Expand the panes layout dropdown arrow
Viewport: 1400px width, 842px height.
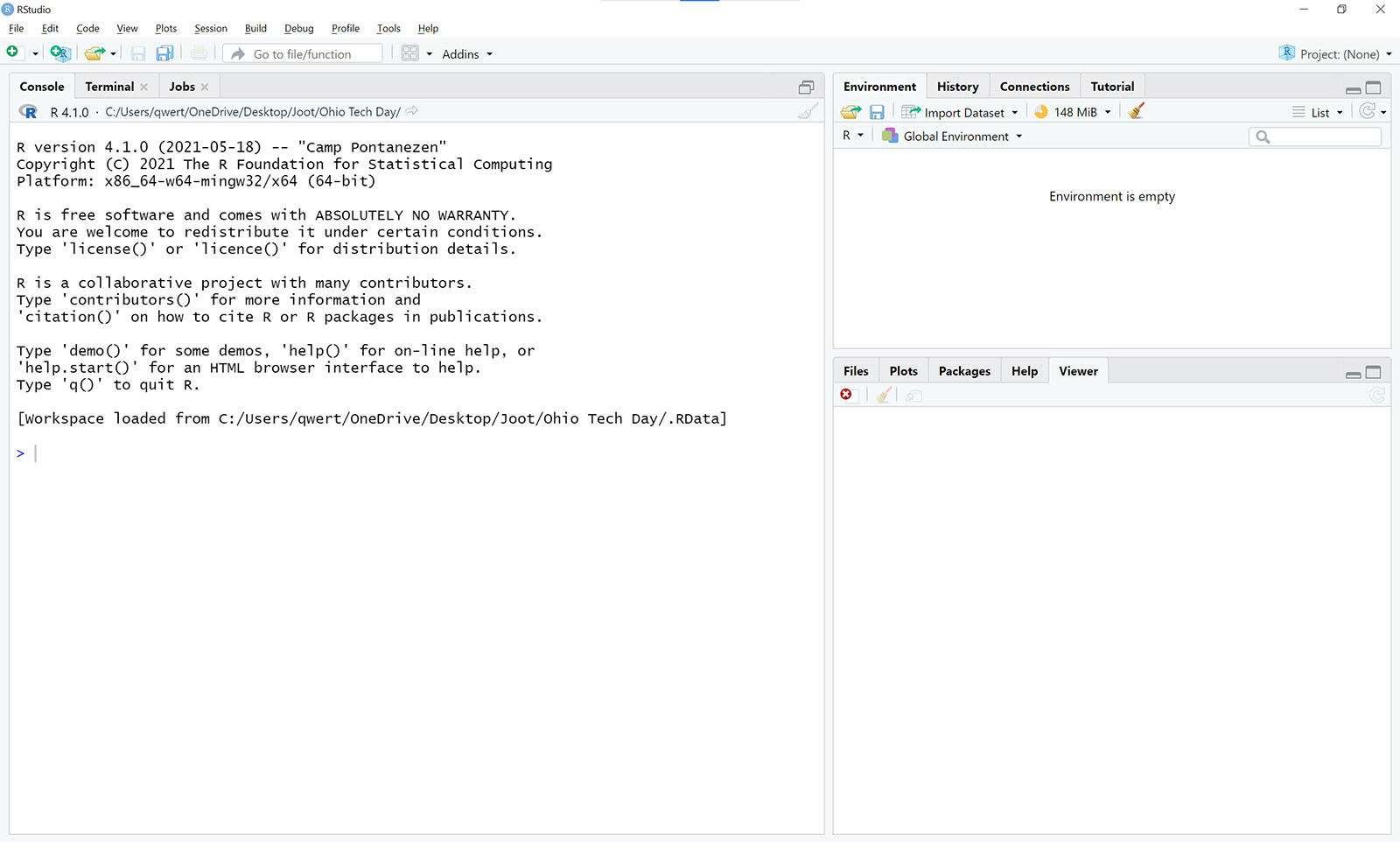tap(430, 54)
